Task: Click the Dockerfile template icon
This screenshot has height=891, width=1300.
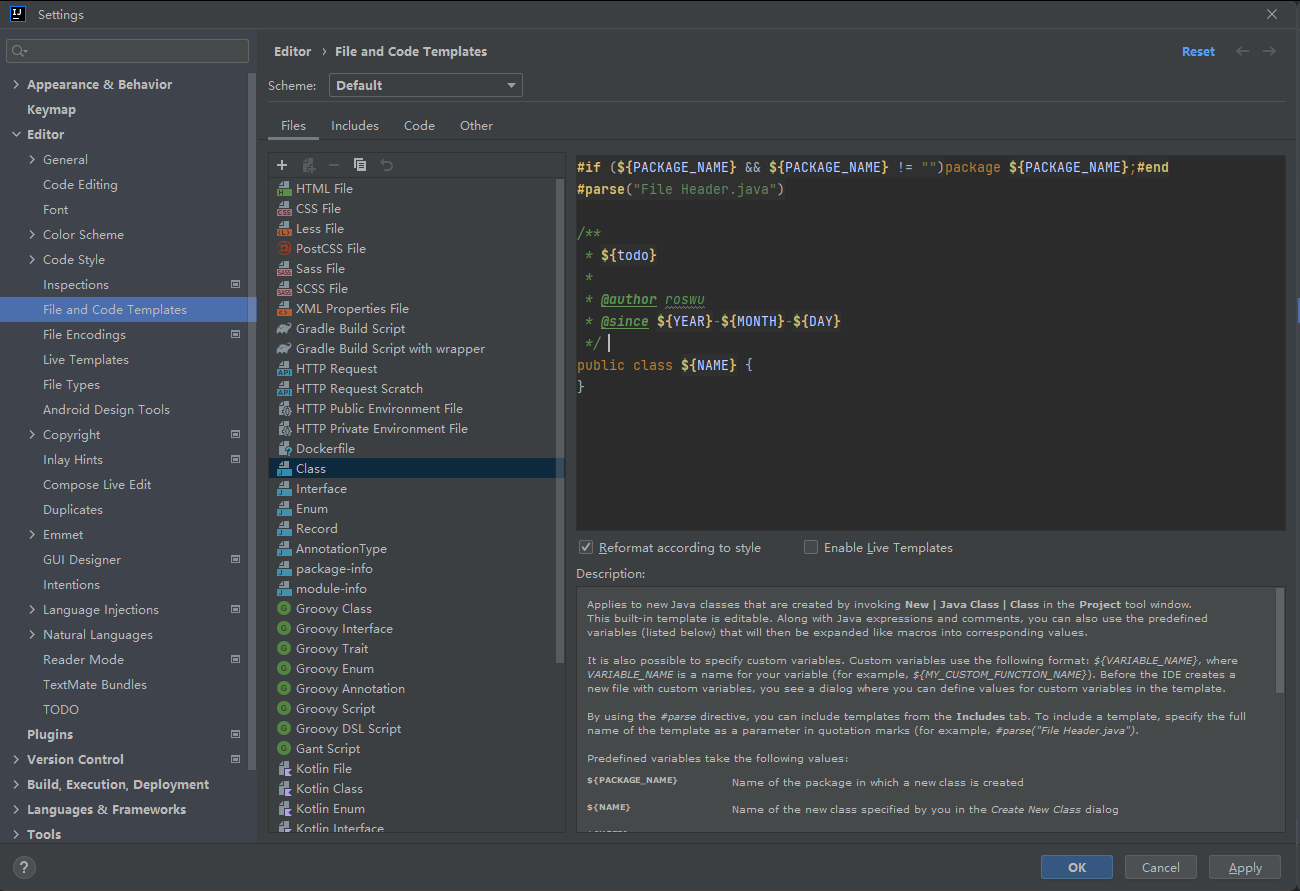Action: coord(284,448)
